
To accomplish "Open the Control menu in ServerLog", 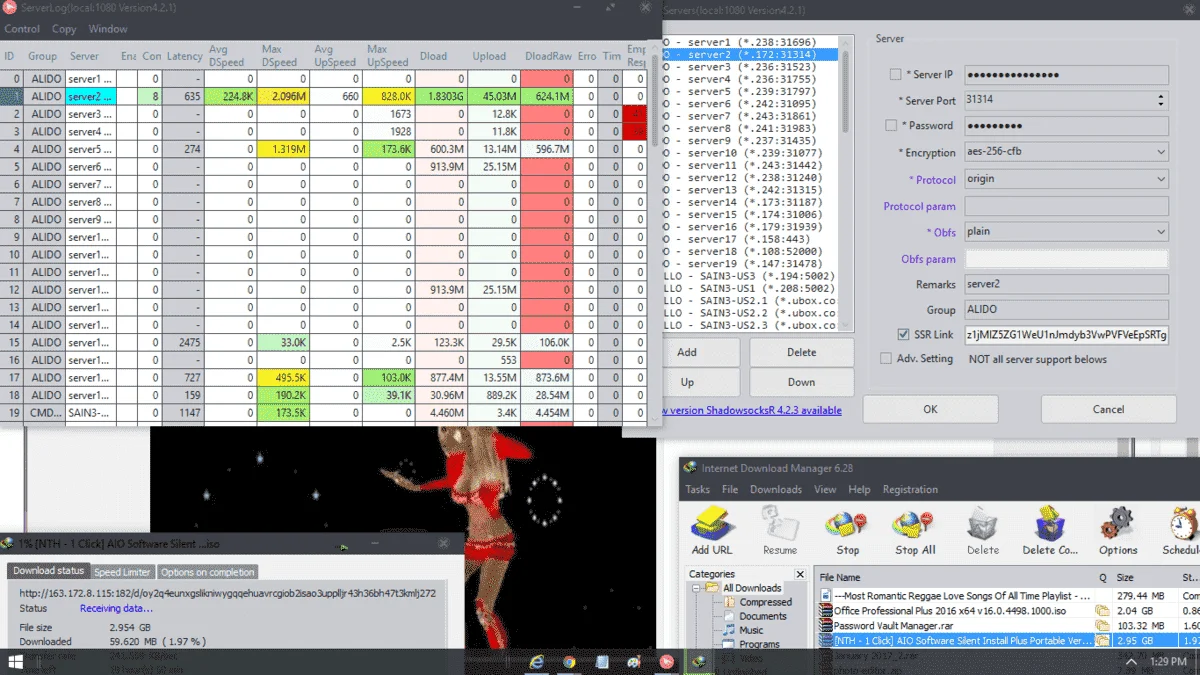I will (23, 29).
